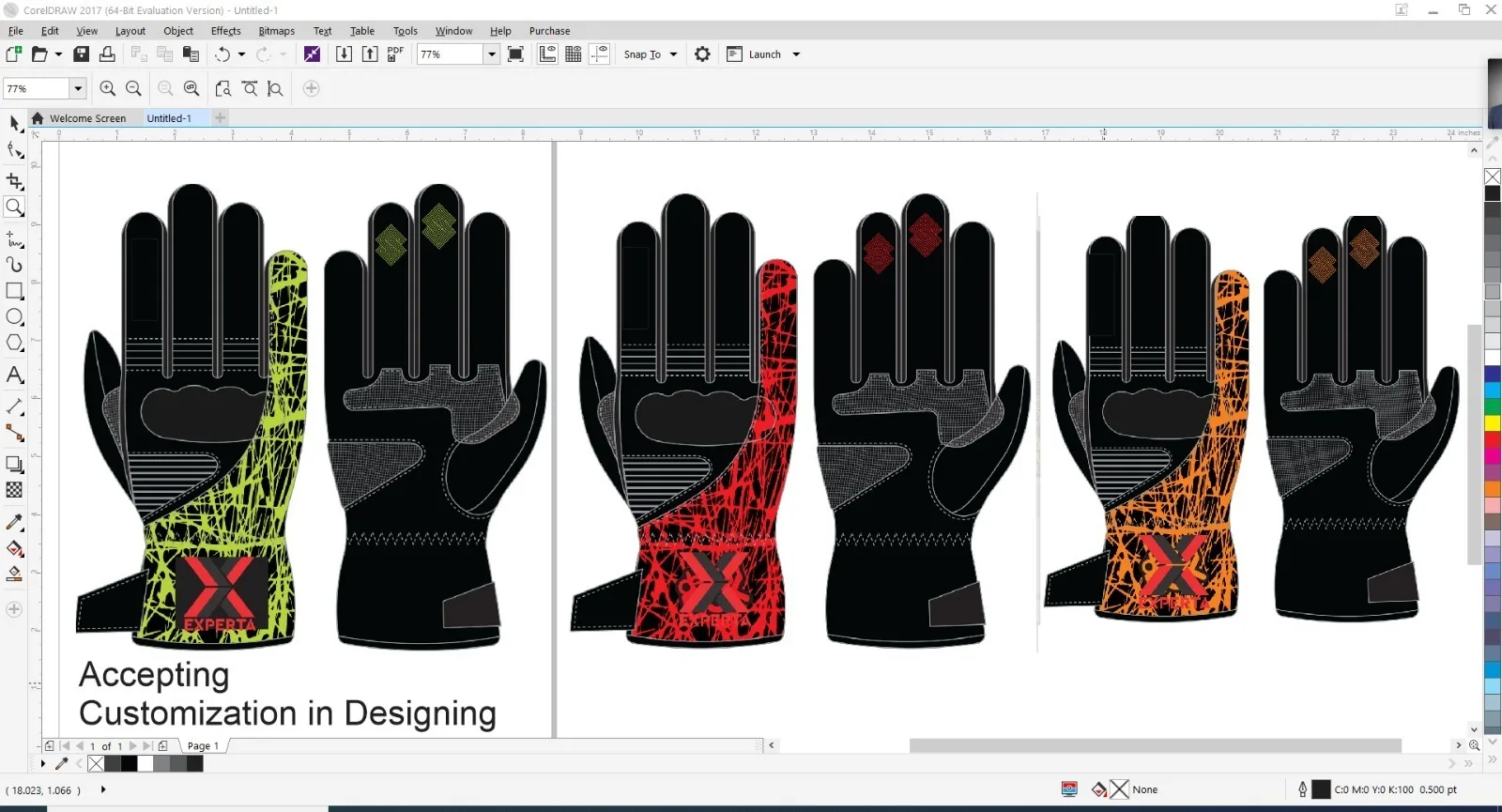Image resolution: width=1502 pixels, height=812 pixels.
Task: Select the Smart Fill tool
Action: click(x=14, y=574)
